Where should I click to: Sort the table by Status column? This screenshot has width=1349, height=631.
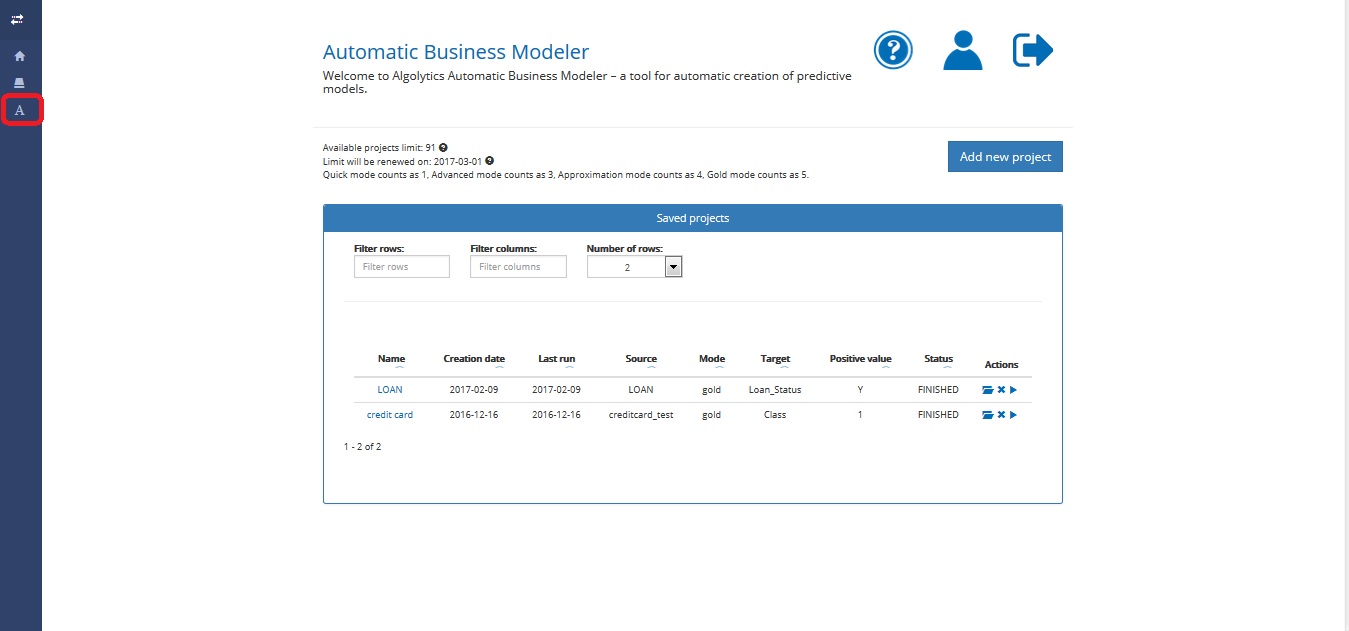pos(938,359)
